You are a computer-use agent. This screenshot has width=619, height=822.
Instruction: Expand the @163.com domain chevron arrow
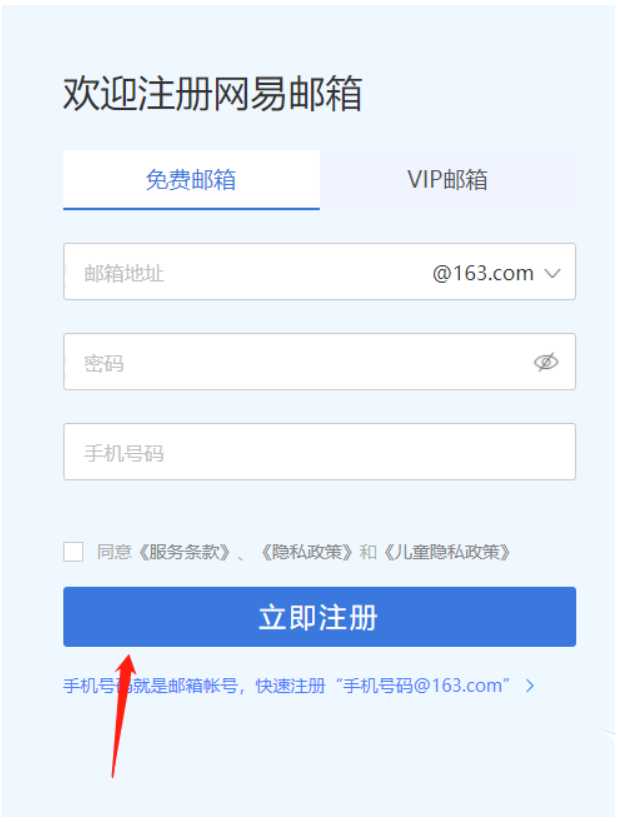pos(552,273)
